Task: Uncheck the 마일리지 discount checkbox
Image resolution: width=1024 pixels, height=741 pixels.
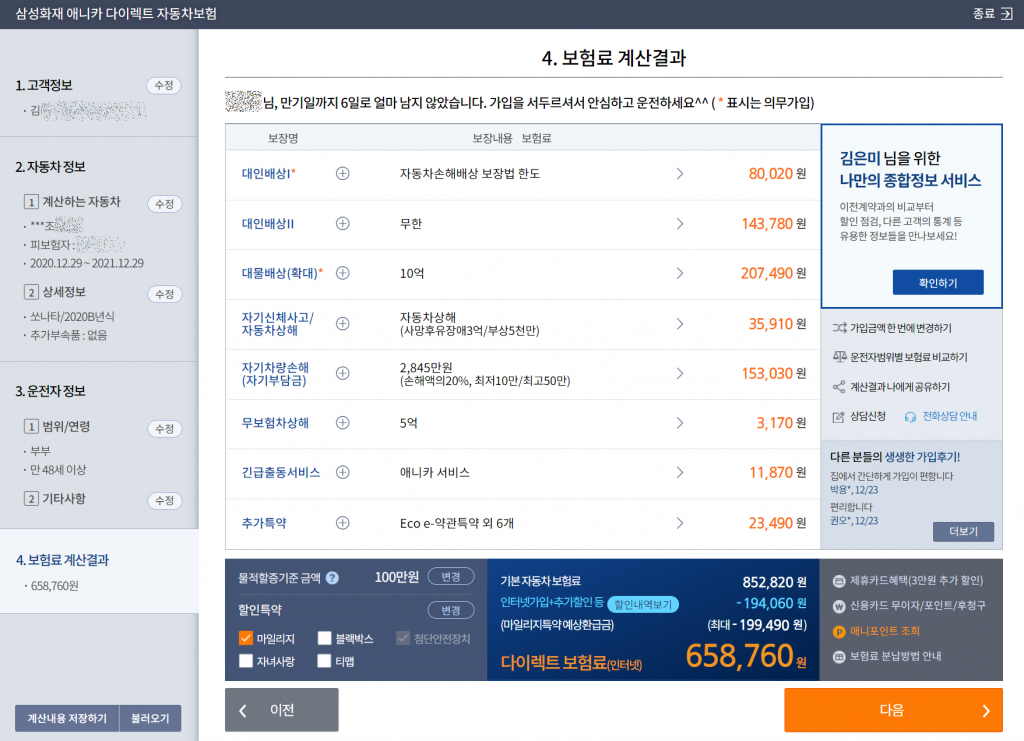Action: point(246,638)
